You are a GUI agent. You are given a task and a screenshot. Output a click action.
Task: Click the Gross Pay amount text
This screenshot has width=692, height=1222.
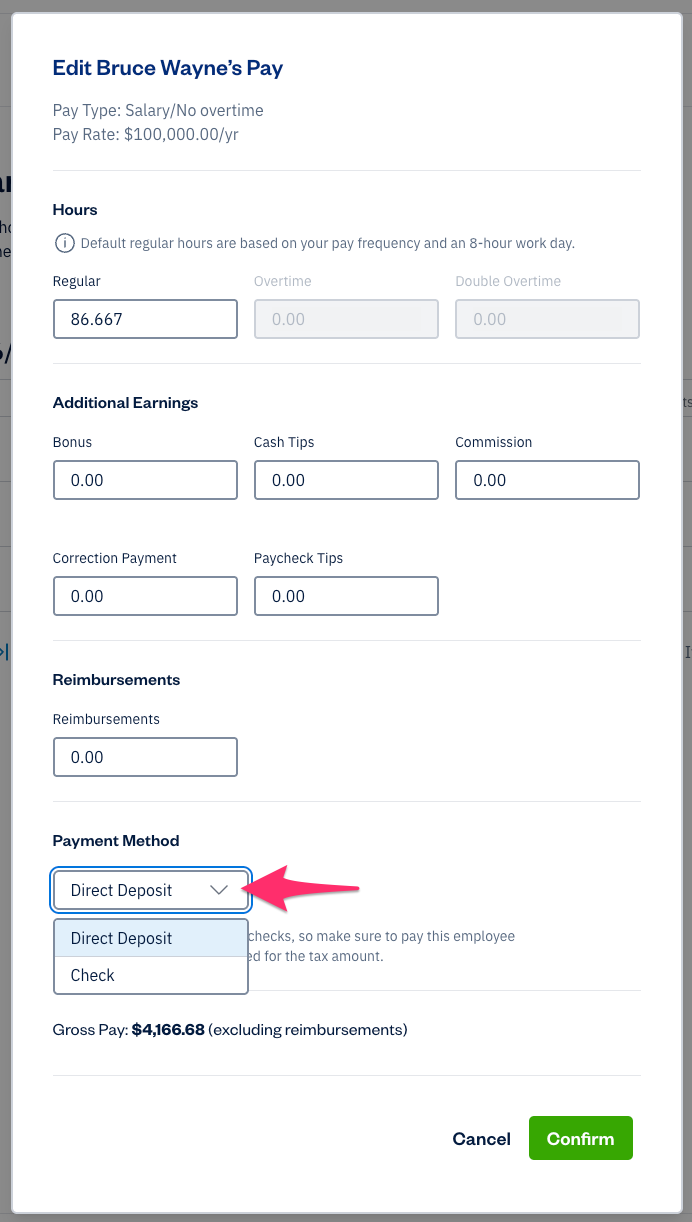[x=168, y=1029]
